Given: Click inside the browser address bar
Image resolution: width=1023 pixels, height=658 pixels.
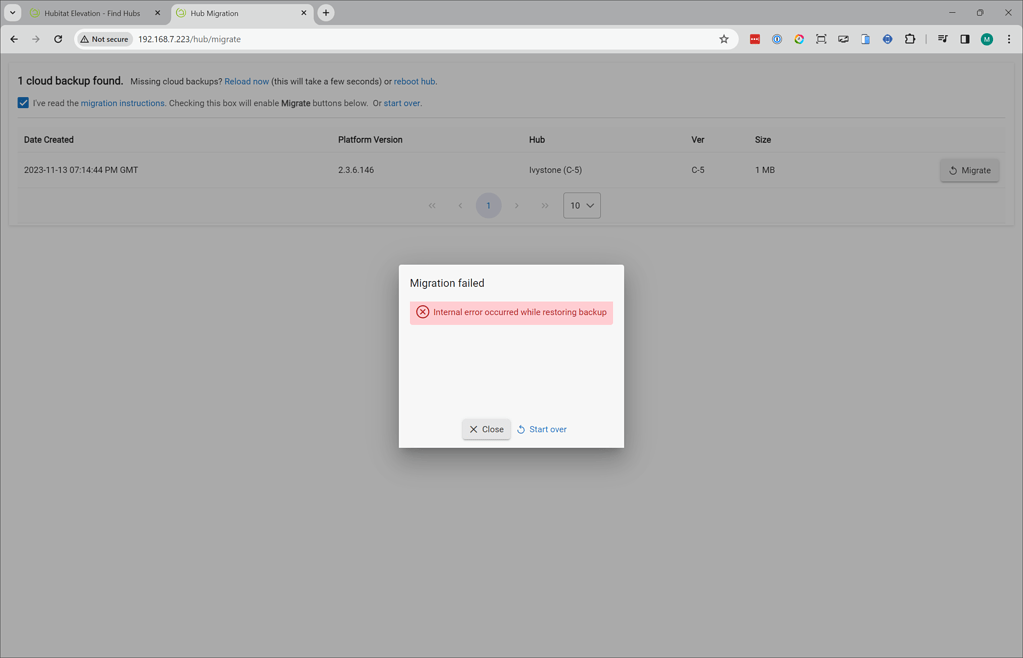Looking at the screenshot, I should pyautogui.click(x=400, y=38).
